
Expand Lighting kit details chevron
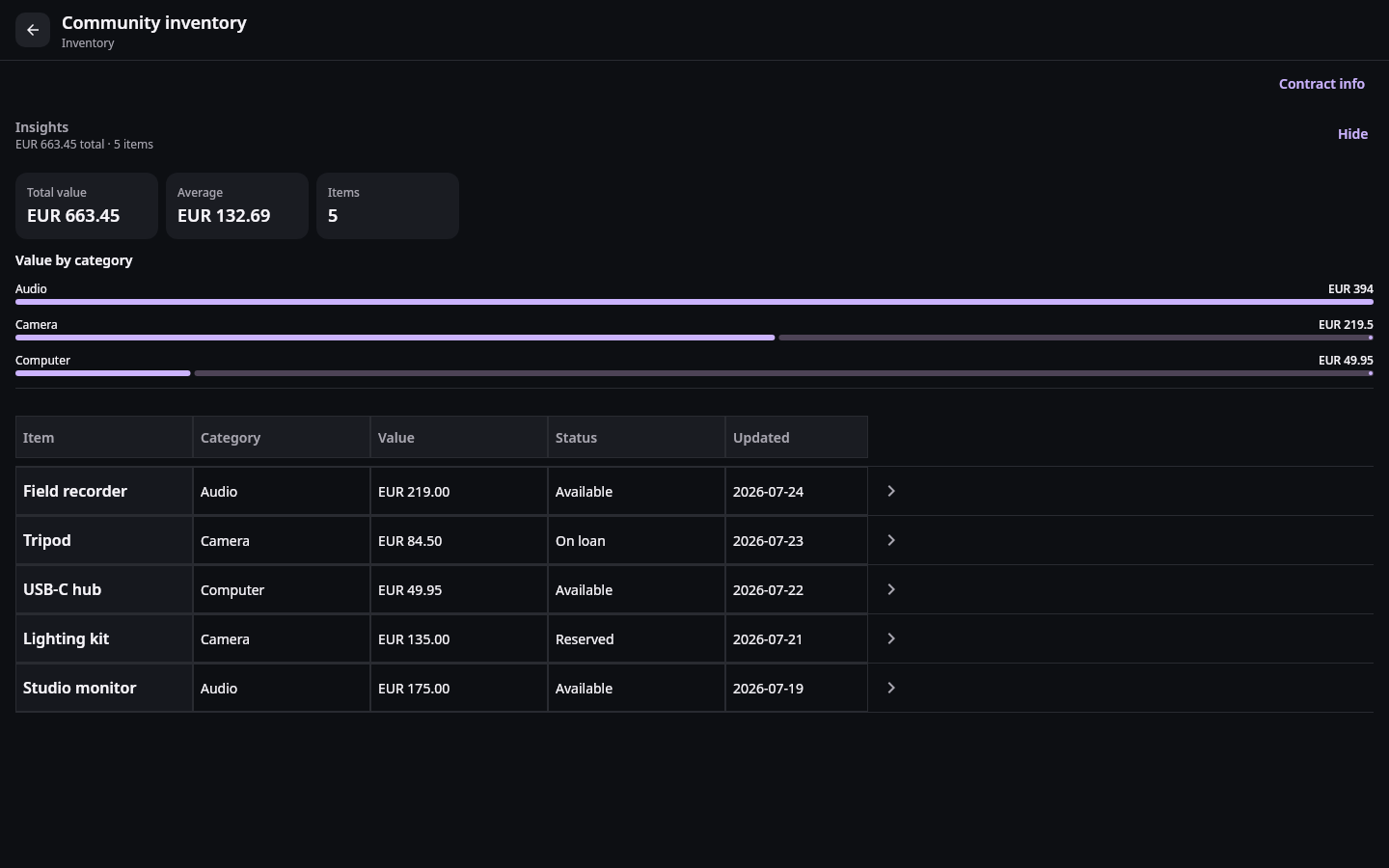[x=891, y=638]
